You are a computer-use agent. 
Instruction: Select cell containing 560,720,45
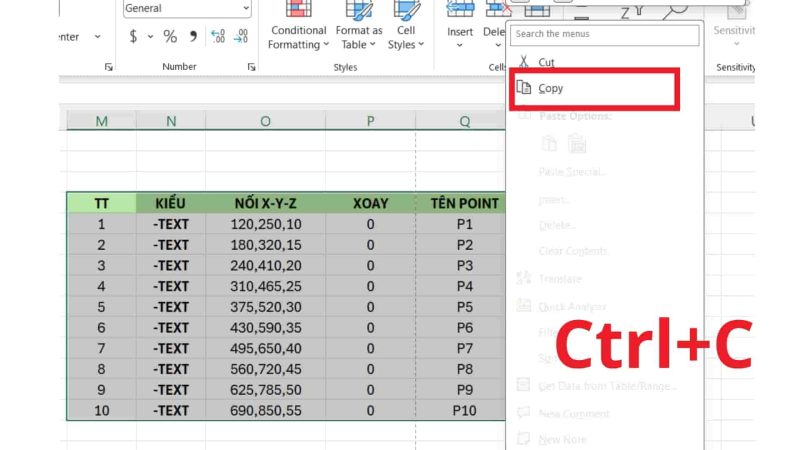click(265, 369)
